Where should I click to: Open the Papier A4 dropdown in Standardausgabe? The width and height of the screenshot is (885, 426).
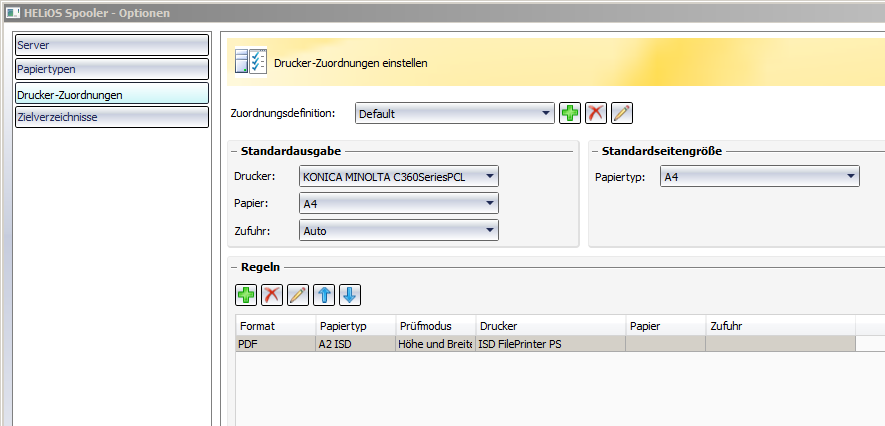(x=398, y=204)
